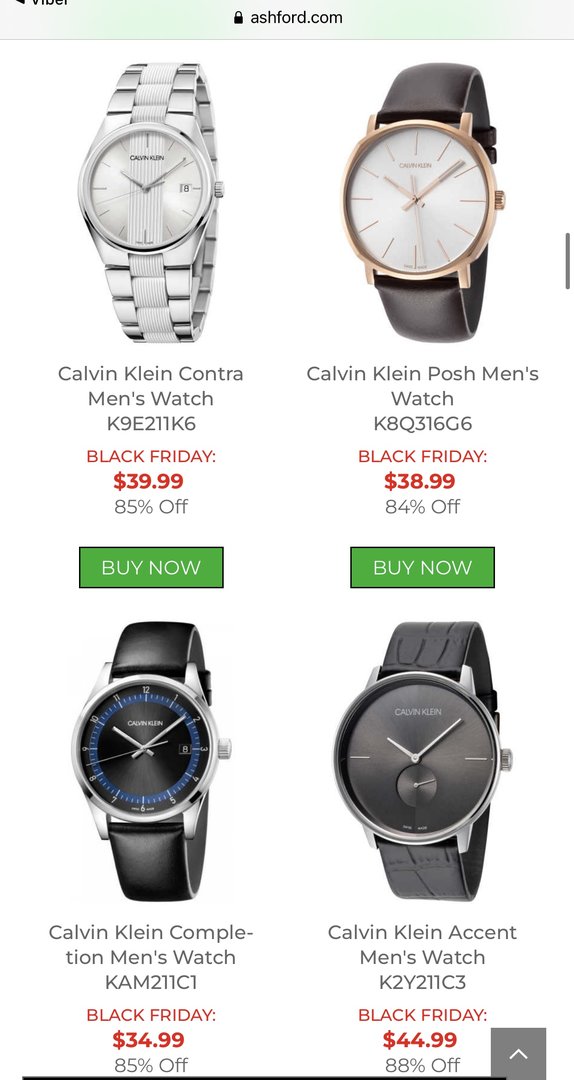Open the silver Contra watch image
574x1080 pixels.
click(x=151, y=202)
